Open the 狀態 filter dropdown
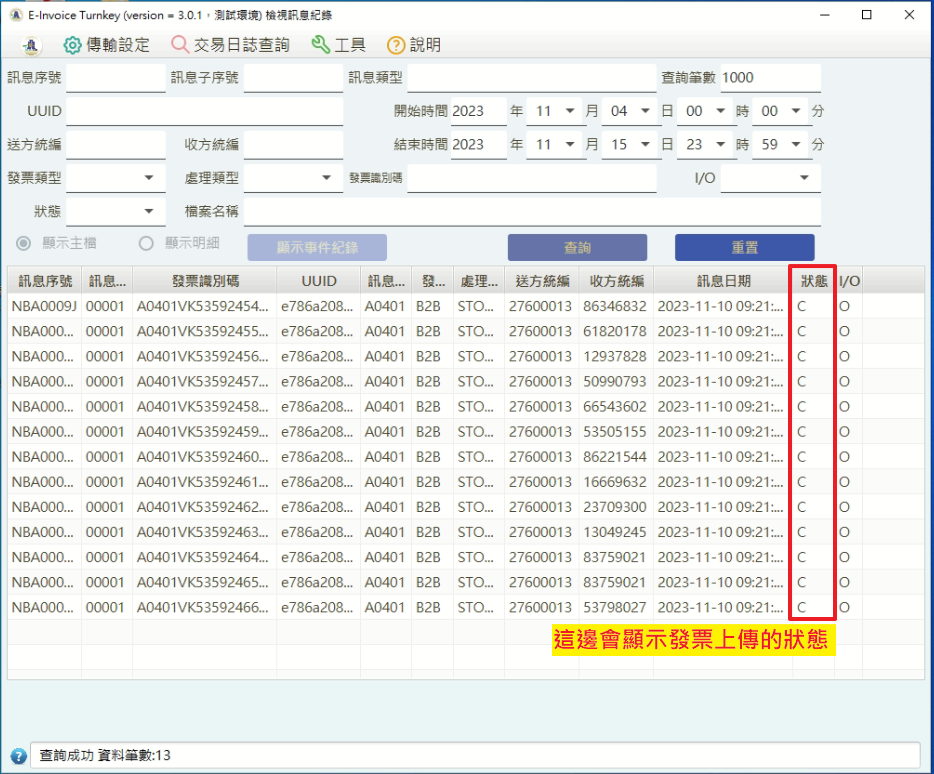The image size is (934, 774). [x=116, y=212]
